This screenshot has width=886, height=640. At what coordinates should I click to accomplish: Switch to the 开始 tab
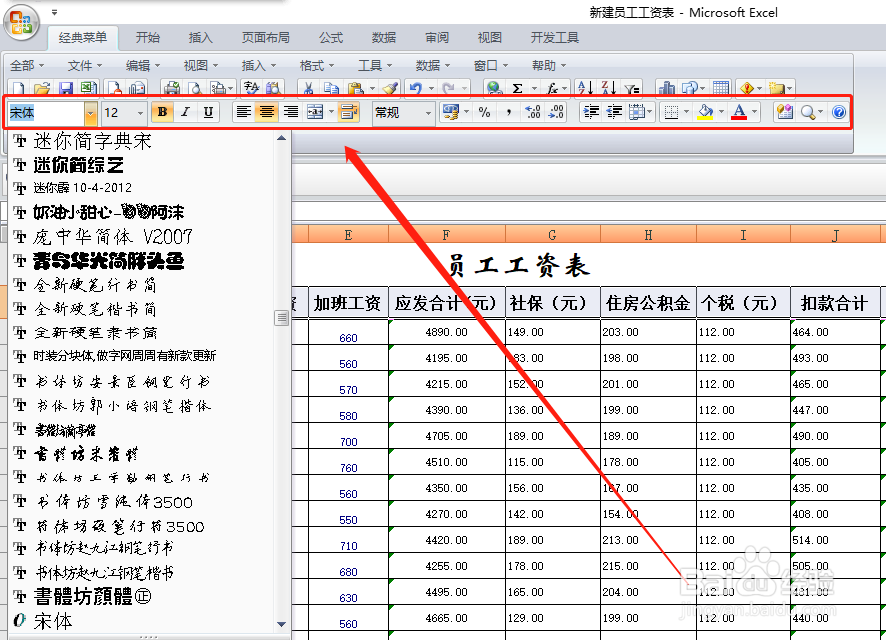(x=147, y=38)
